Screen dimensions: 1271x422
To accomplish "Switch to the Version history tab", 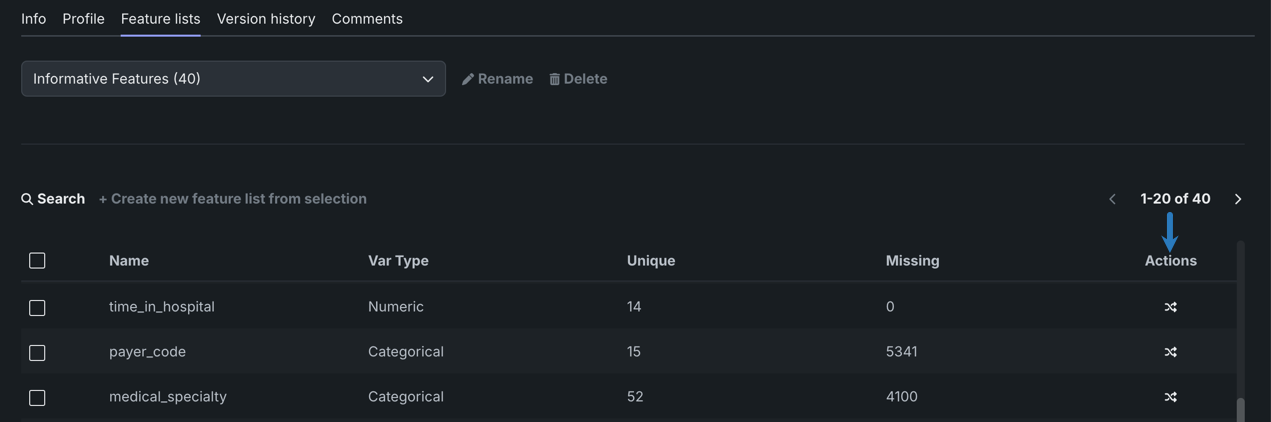I will point(266,19).
